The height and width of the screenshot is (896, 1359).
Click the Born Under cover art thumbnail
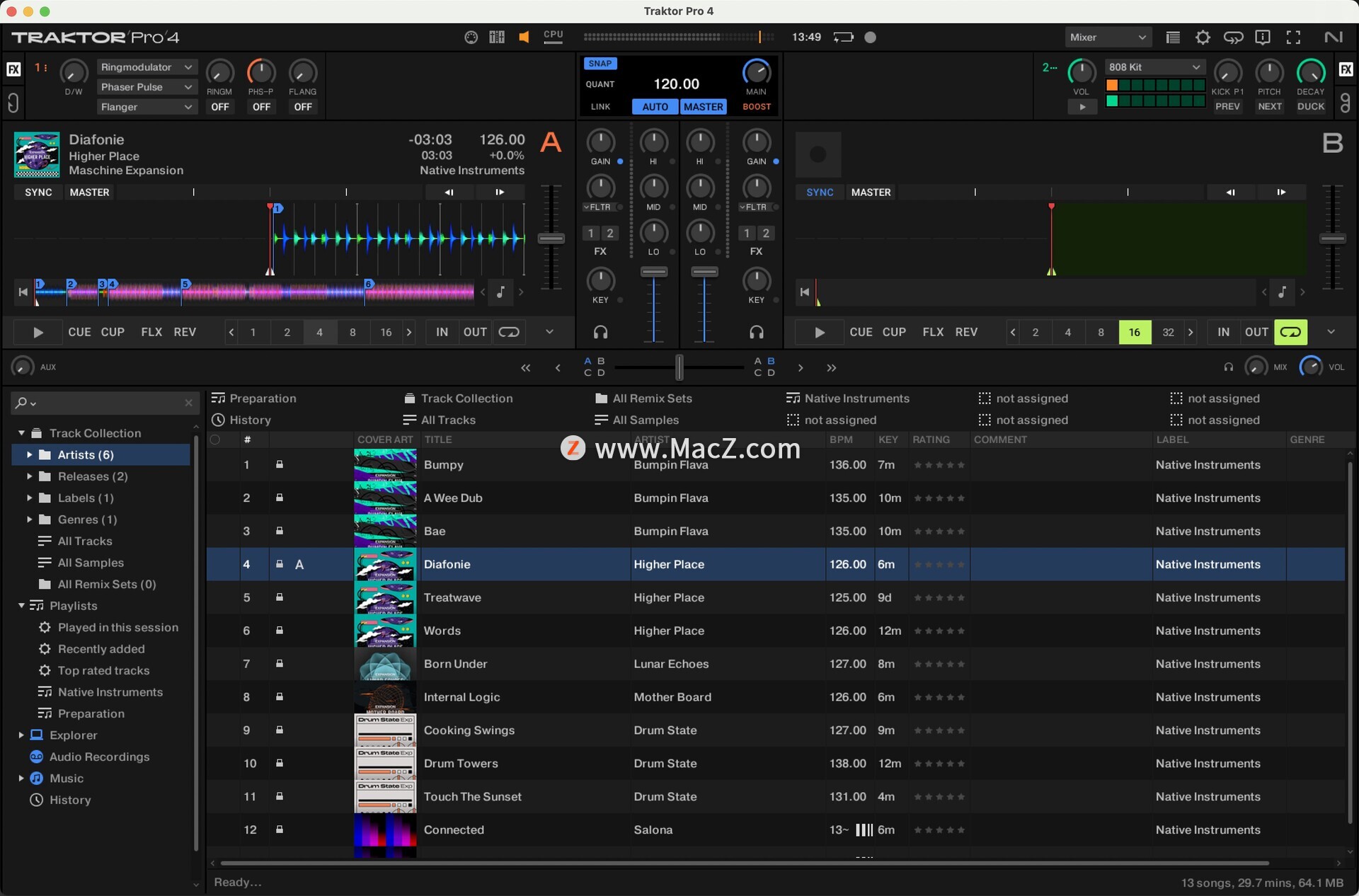(385, 664)
